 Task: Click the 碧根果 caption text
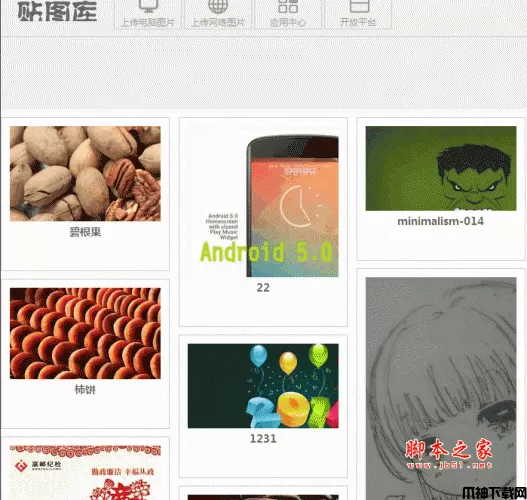click(x=85, y=232)
